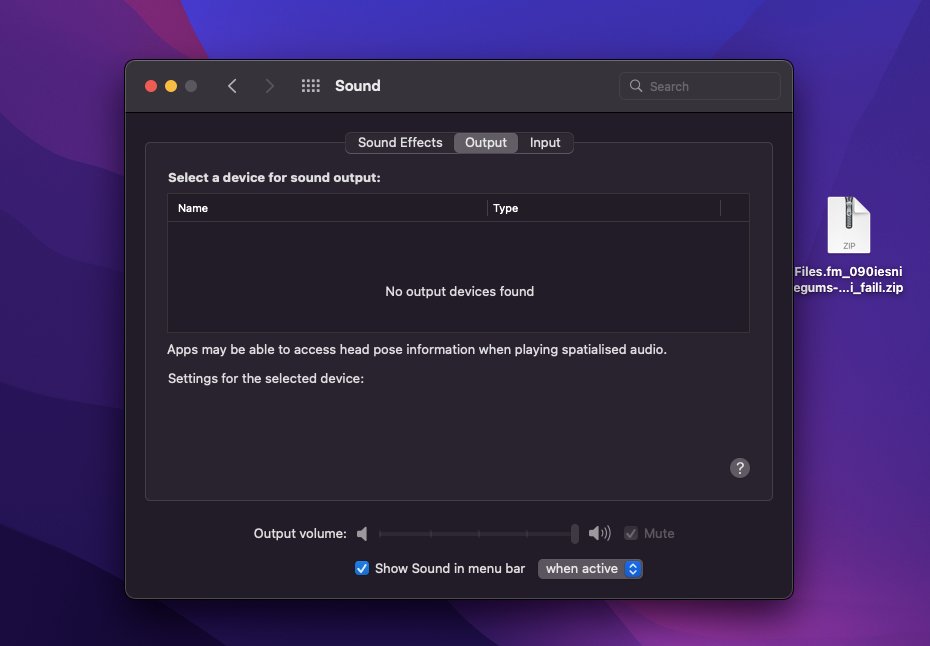The image size is (930, 646).
Task: Click the head pose information notice
Action: coord(417,349)
